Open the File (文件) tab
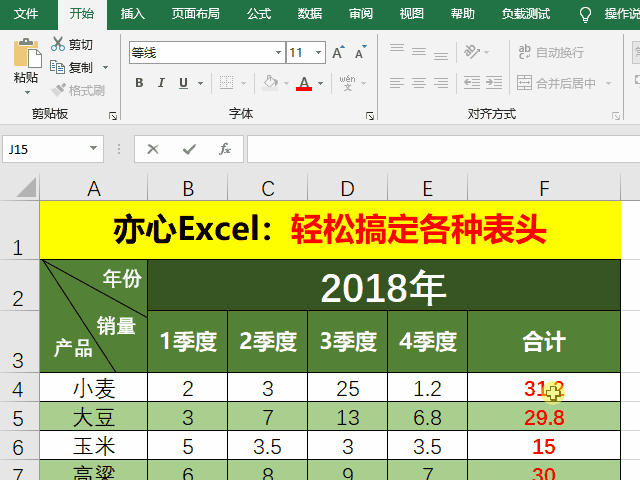Viewport: 640px width, 480px height. (26, 14)
